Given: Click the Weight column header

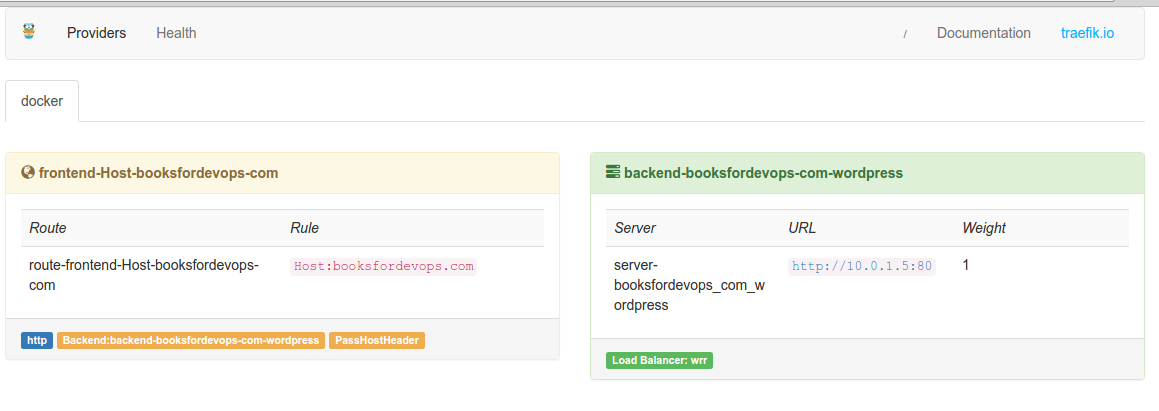Looking at the screenshot, I should (984, 228).
